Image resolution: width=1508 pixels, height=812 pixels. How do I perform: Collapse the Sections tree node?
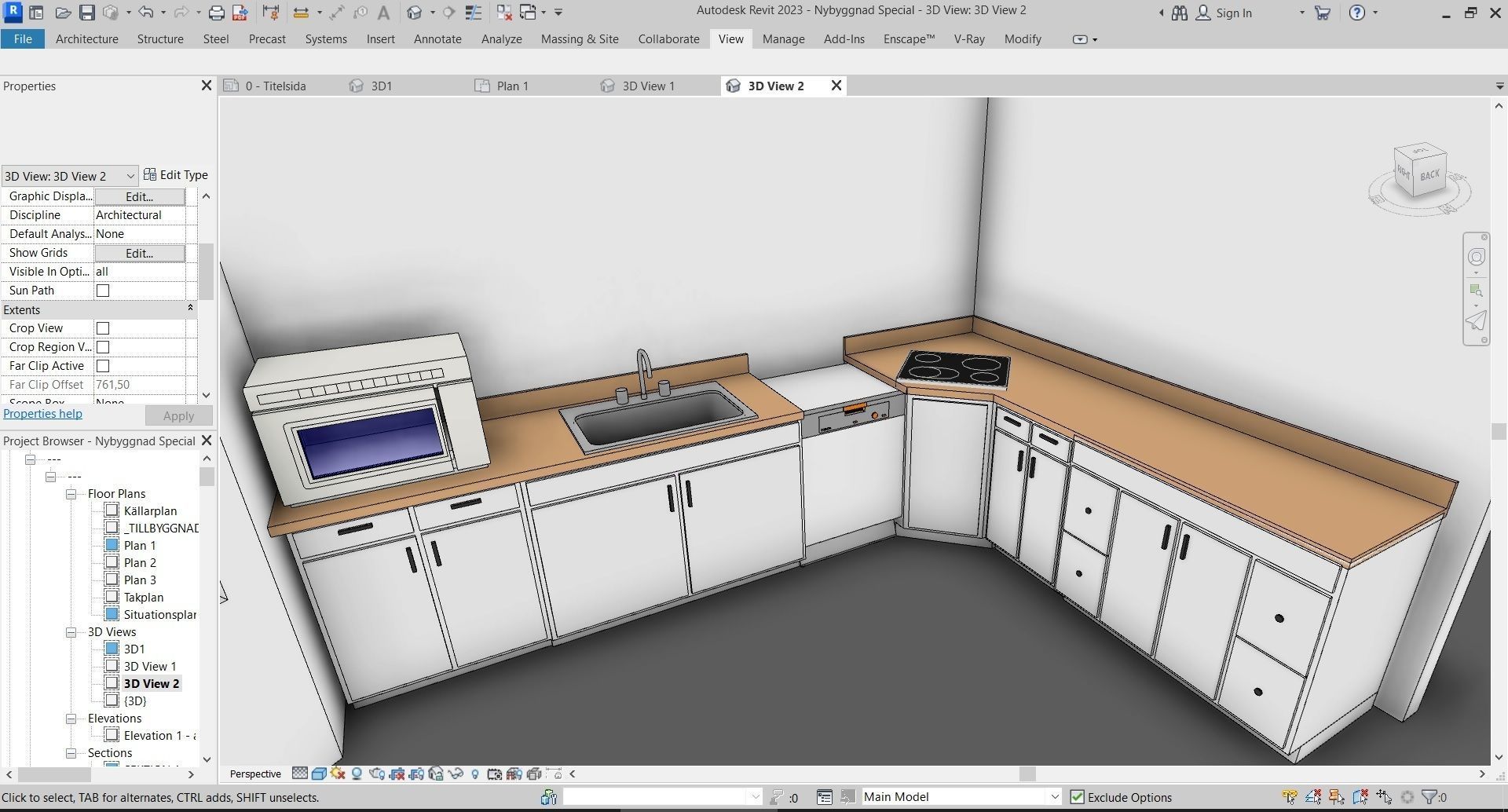[71, 753]
